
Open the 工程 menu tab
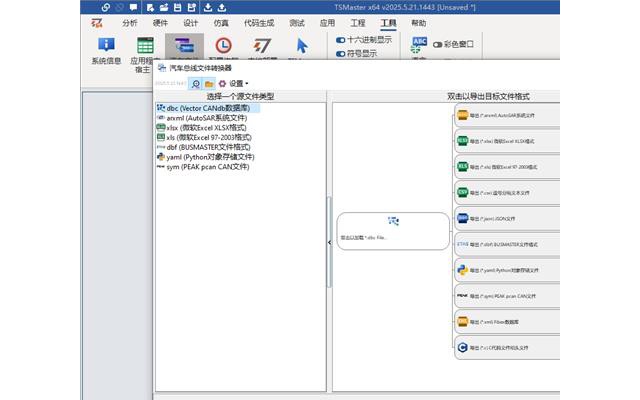pos(358,23)
